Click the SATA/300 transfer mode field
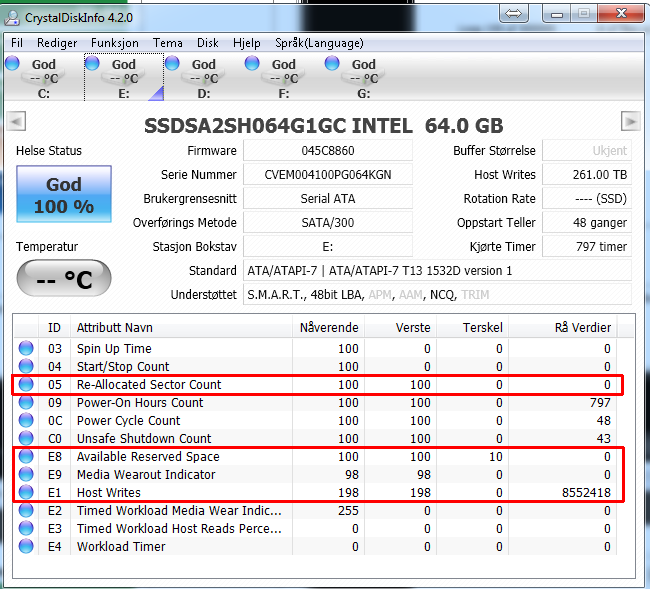 pos(327,223)
